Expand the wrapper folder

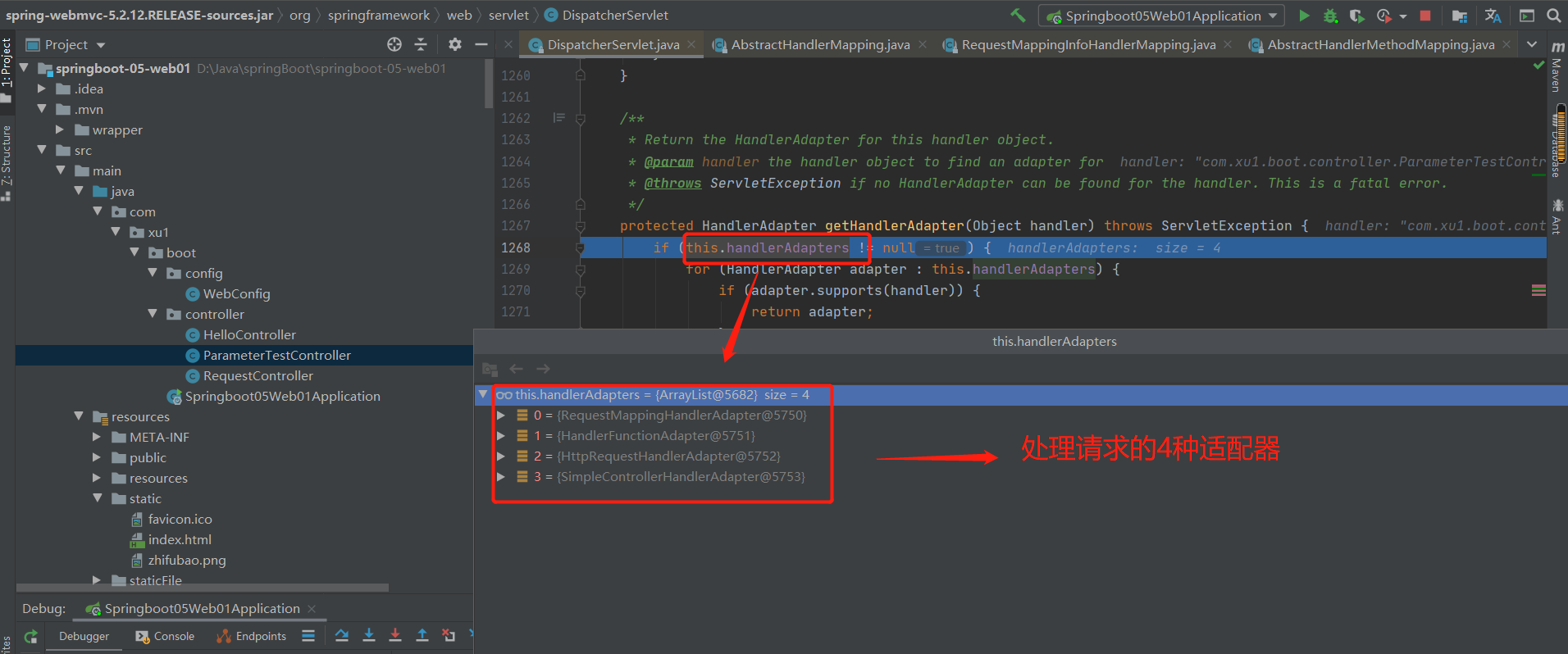[60, 129]
